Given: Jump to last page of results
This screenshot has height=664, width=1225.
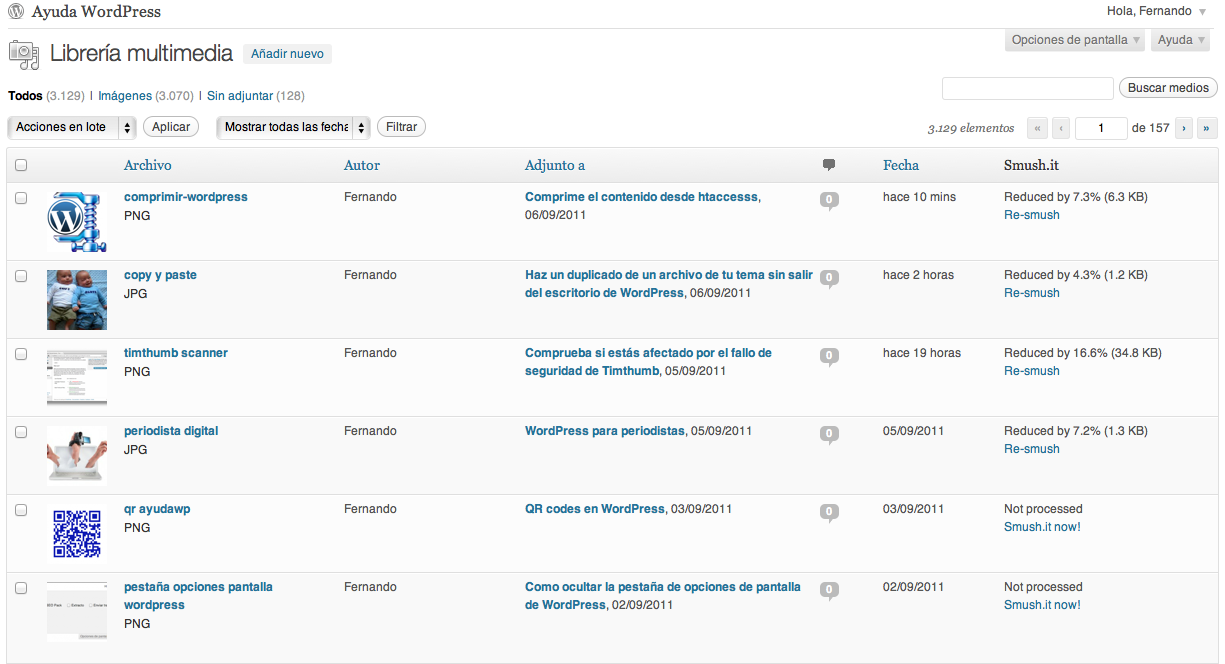Looking at the screenshot, I should pyautogui.click(x=1208, y=128).
